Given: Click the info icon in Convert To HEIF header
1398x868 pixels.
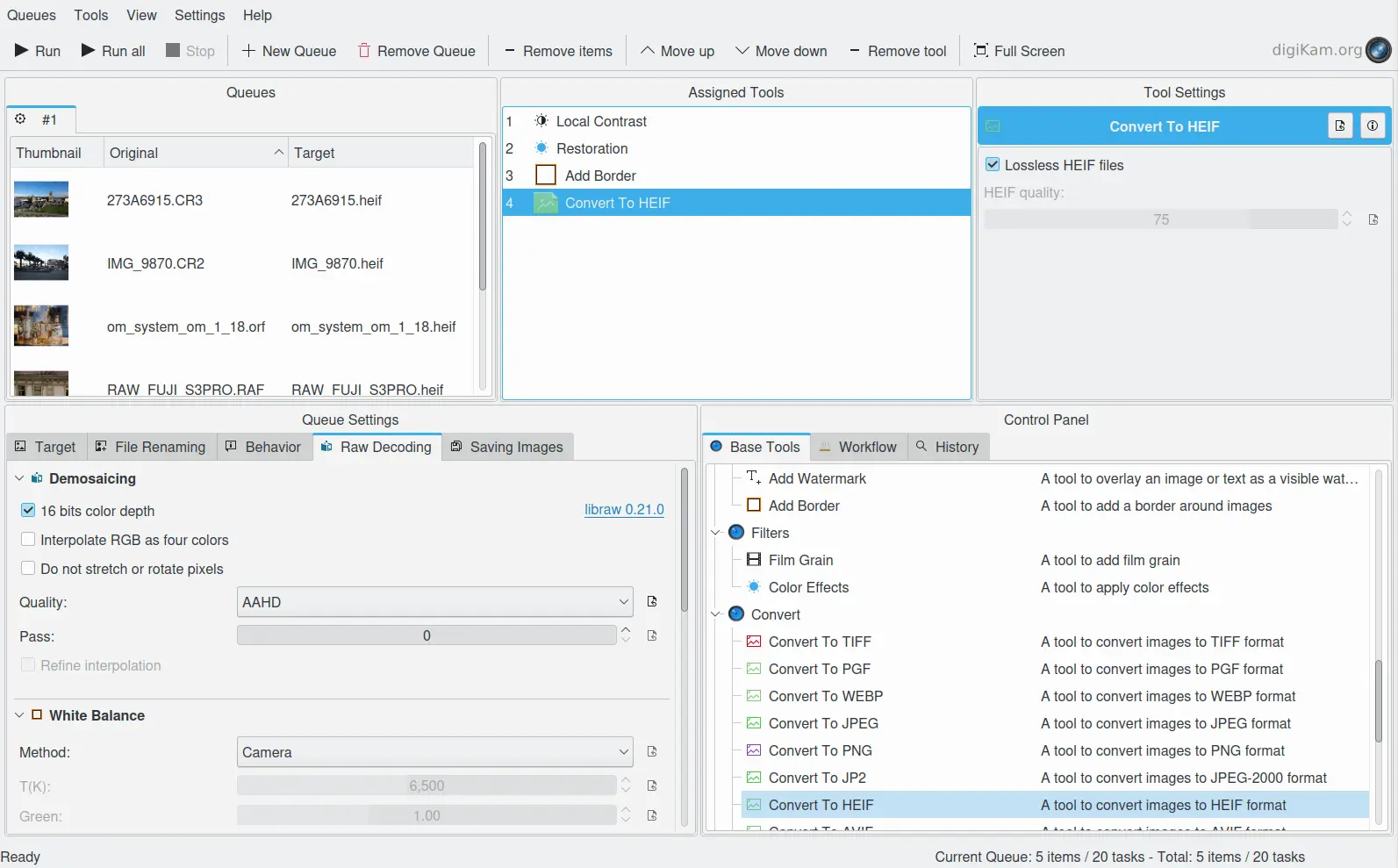Looking at the screenshot, I should tap(1373, 126).
